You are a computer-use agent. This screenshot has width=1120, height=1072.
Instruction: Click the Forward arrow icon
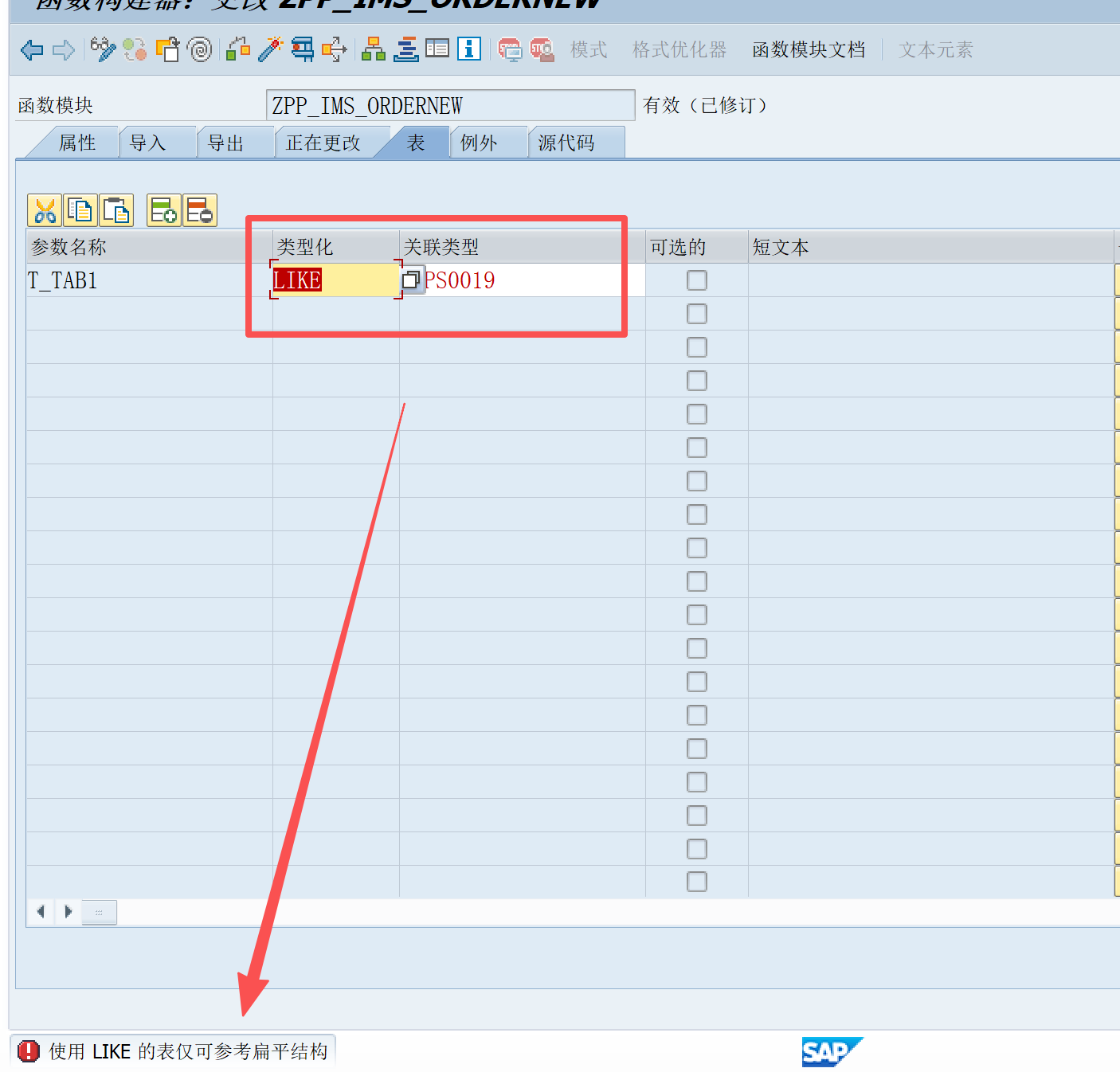tap(64, 50)
